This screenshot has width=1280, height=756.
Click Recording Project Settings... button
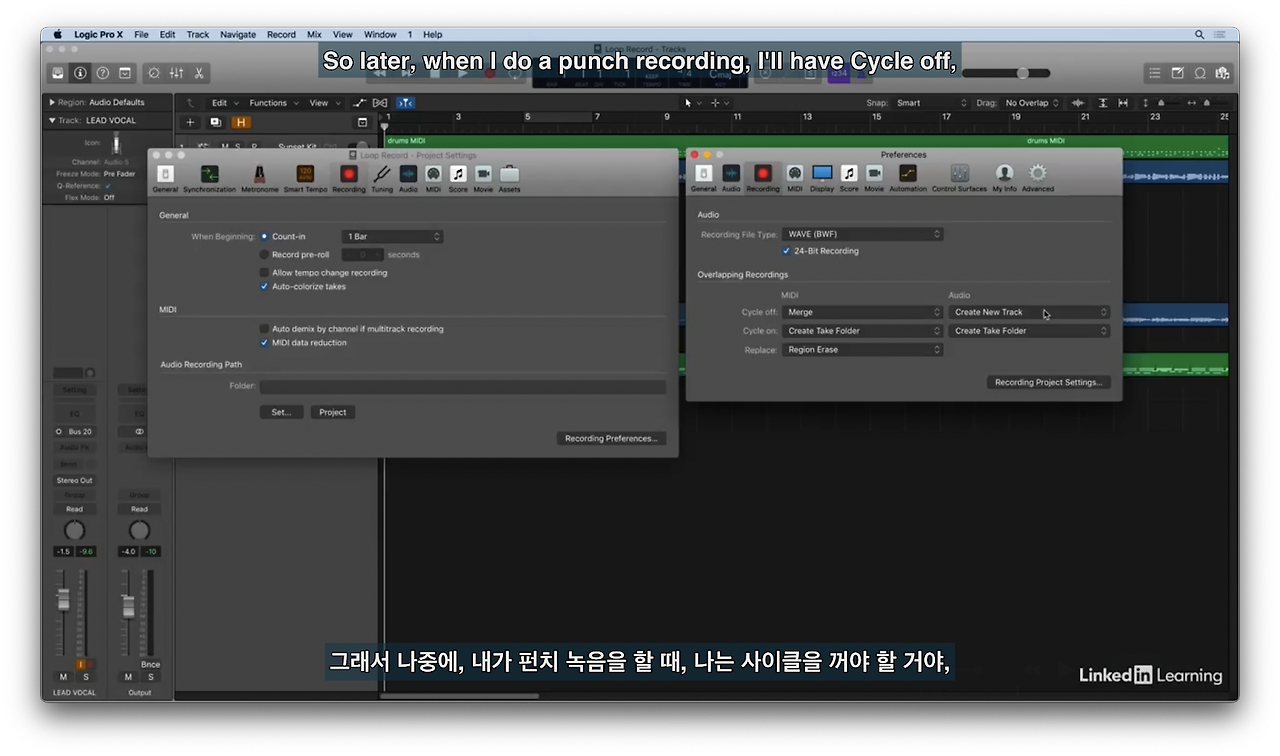pyautogui.click(x=1048, y=382)
